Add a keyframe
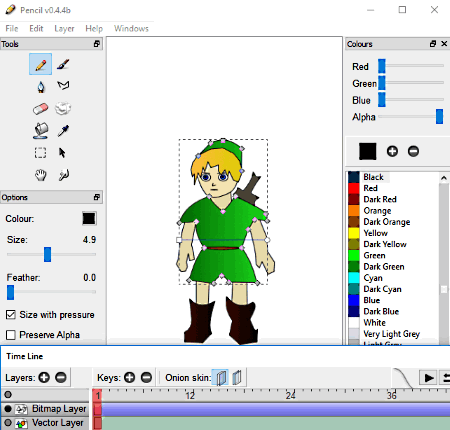 click(x=129, y=377)
